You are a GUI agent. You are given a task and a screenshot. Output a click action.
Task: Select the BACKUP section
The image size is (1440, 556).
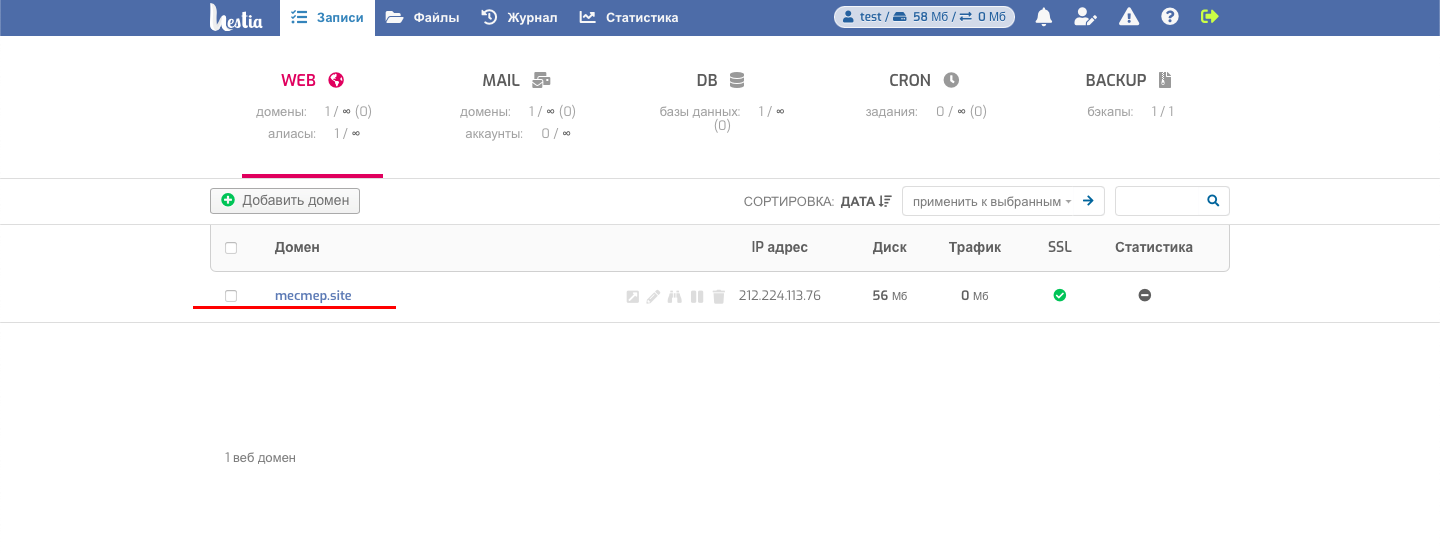(x=1128, y=80)
